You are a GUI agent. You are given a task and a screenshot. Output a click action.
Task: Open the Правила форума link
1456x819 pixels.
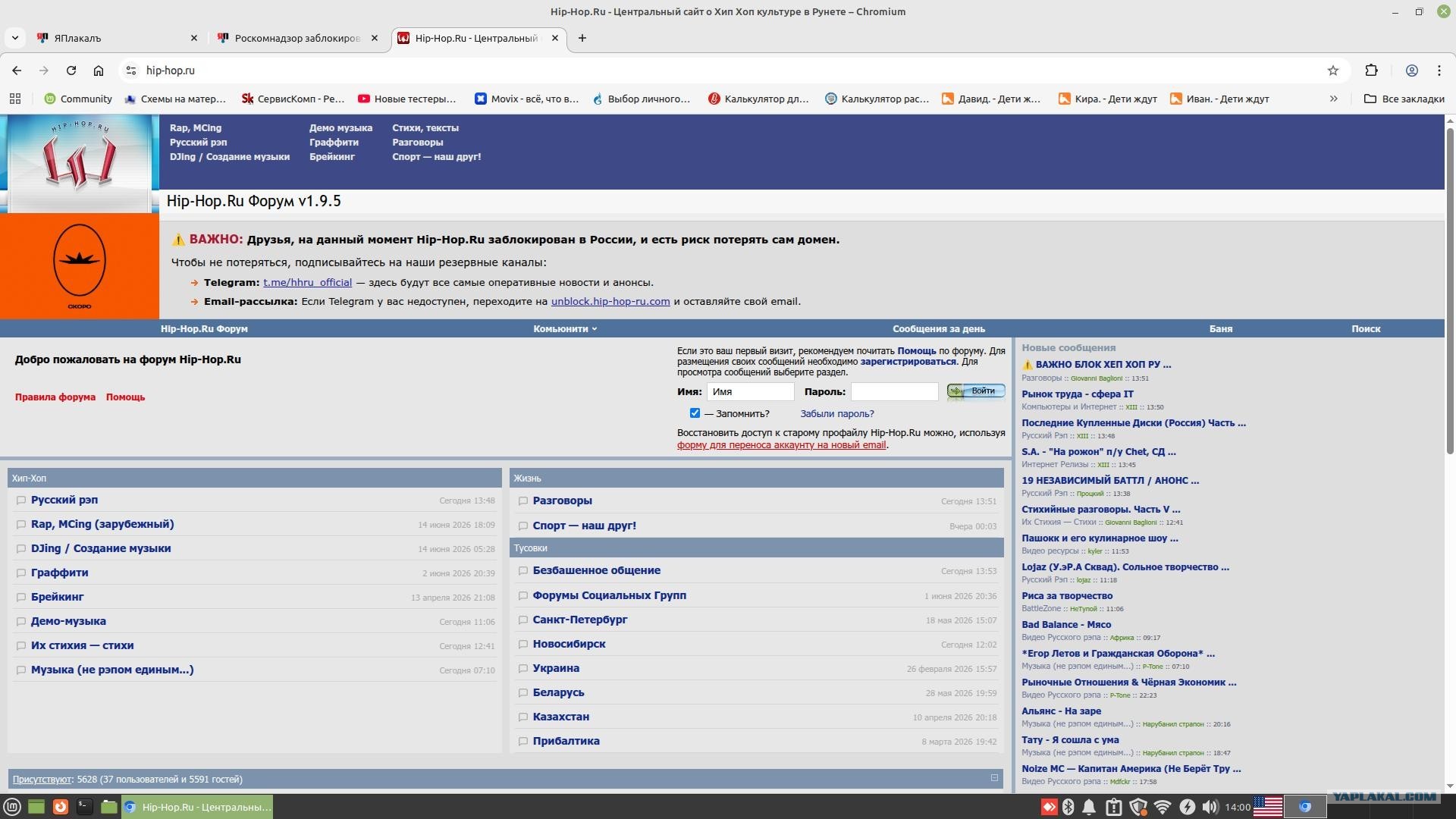pos(55,397)
